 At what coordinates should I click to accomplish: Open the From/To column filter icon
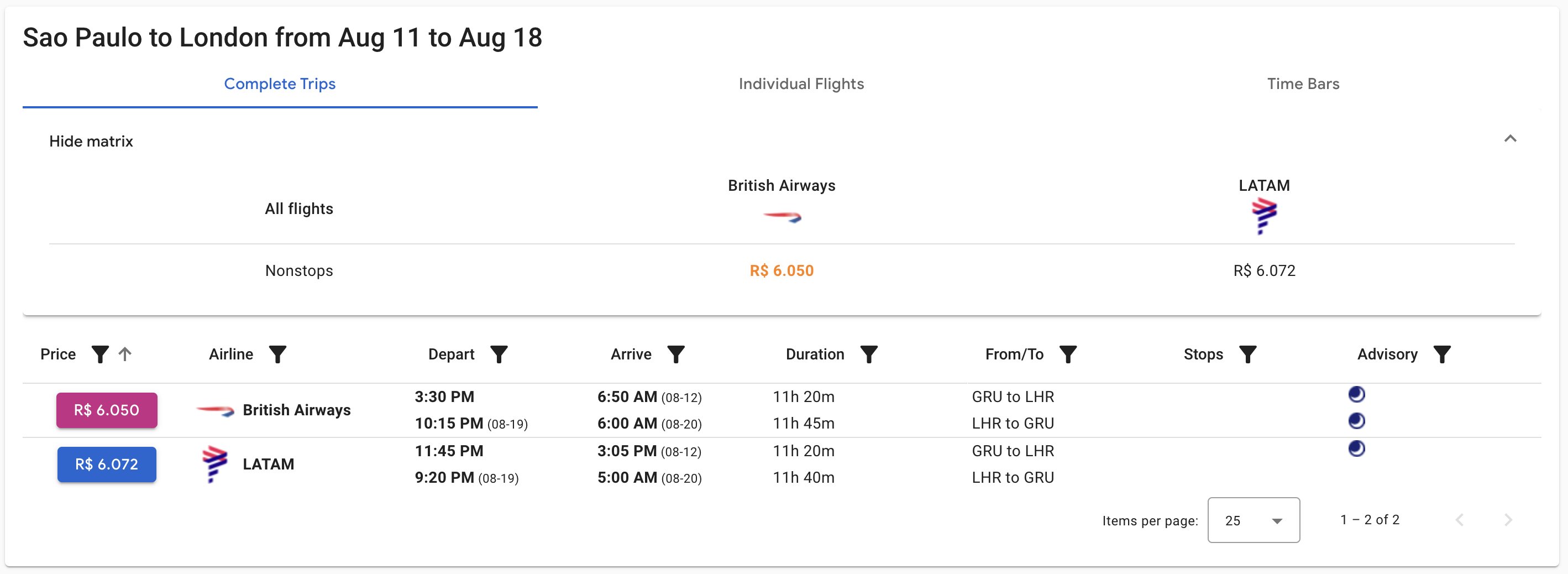click(x=1068, y=354)
